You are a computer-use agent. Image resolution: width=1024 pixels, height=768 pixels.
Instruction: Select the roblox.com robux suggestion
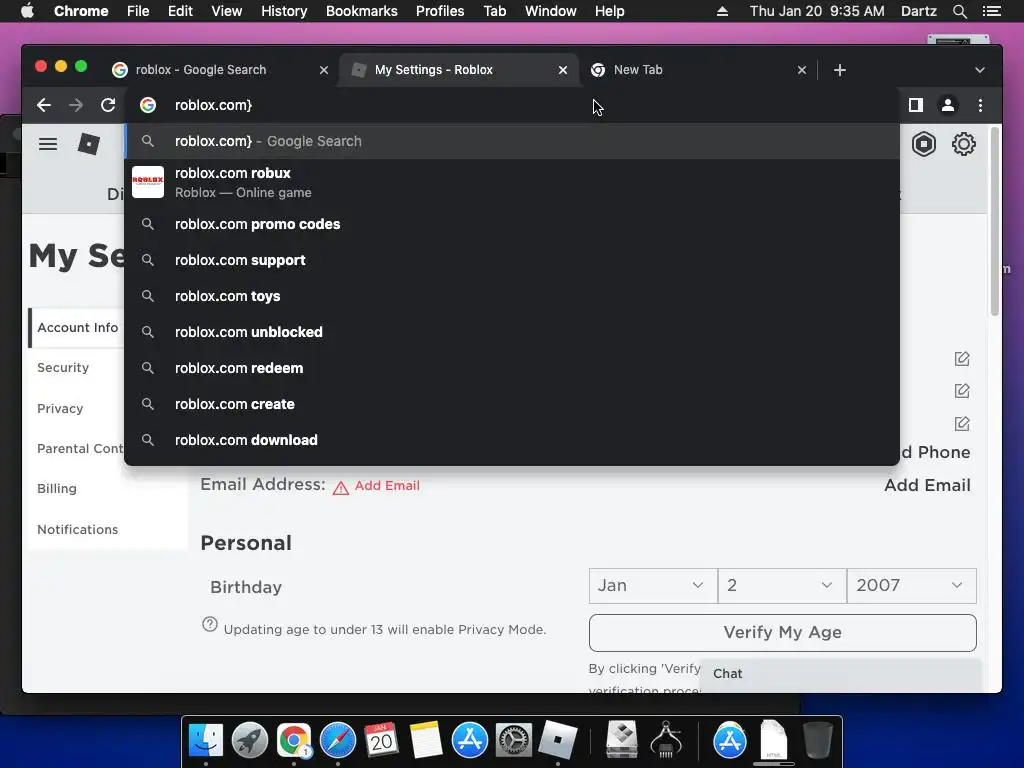512,182
